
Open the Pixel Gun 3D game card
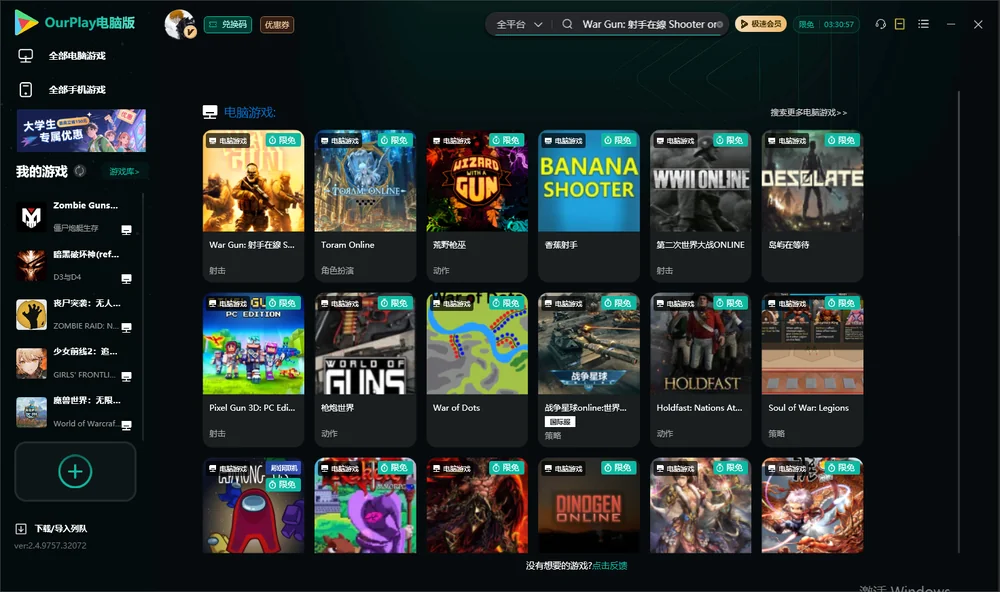point(253,370)
